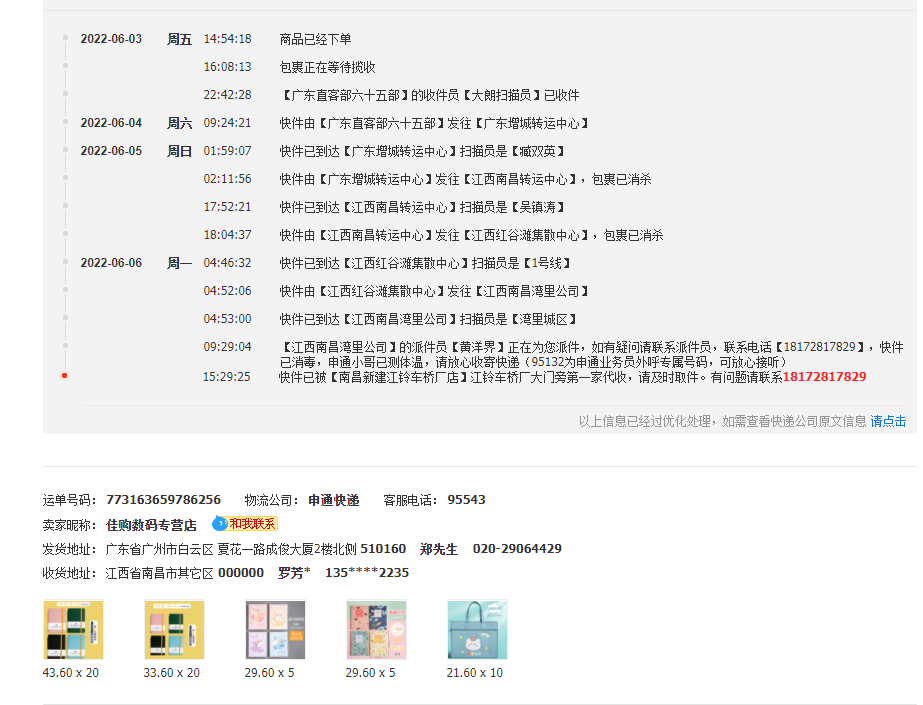The width and height of the screenshot is (923, 705).
Task: Click the 15:29:25 entry about 南昌新建江铃车桥厂店 pickup
Action: click(x=572, y=377)
